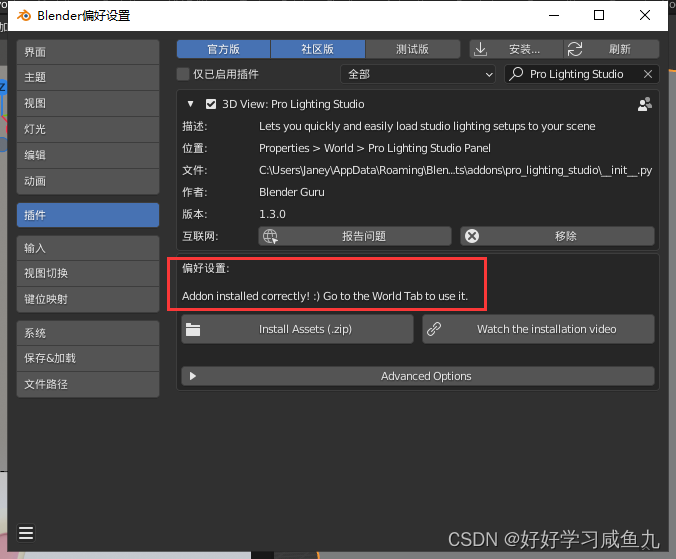The width and height of the screenshot is (676, 559).
Task: Open the 系统 preferences section
Action: pos(88,333)
